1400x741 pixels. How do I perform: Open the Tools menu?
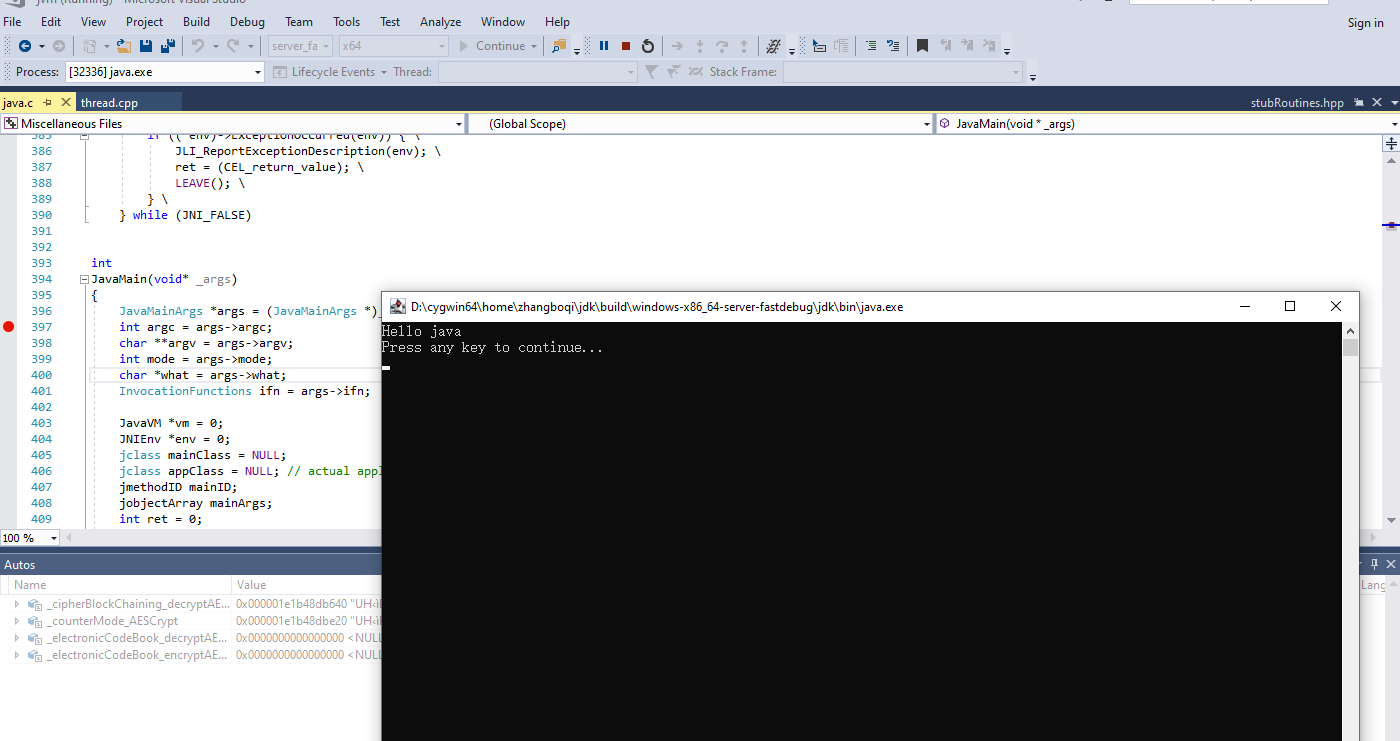click(x=347, y=22)
